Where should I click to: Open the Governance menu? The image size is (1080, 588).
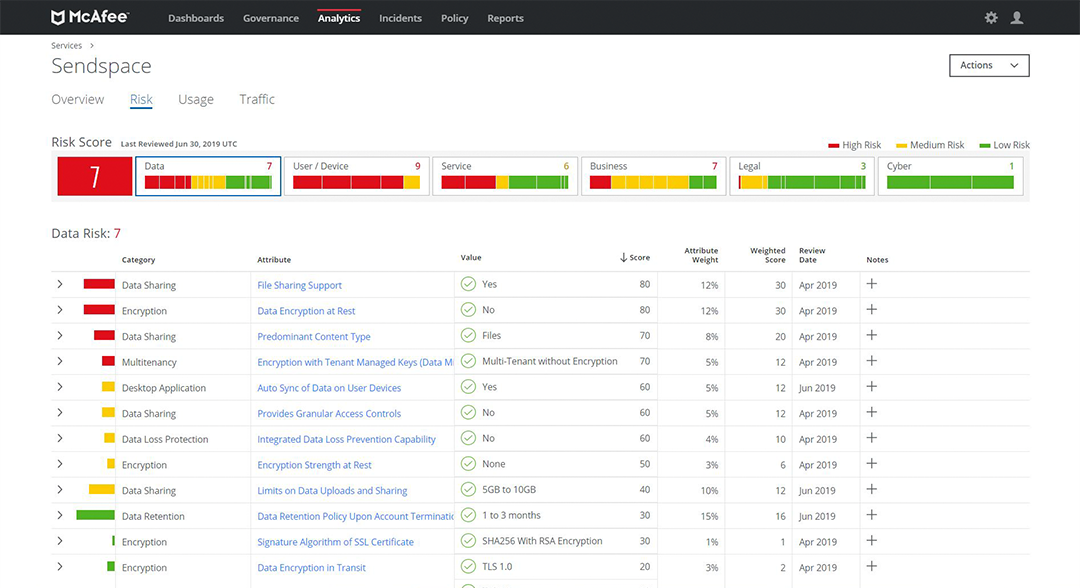pos(271,18)
